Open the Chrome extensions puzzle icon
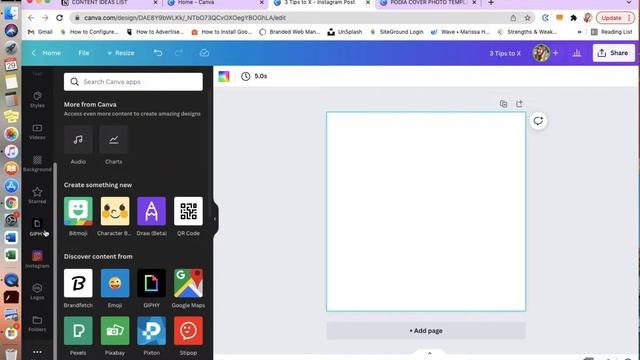Image resolution: width=640 pixels, height=360 pixels. coord(573,18)
